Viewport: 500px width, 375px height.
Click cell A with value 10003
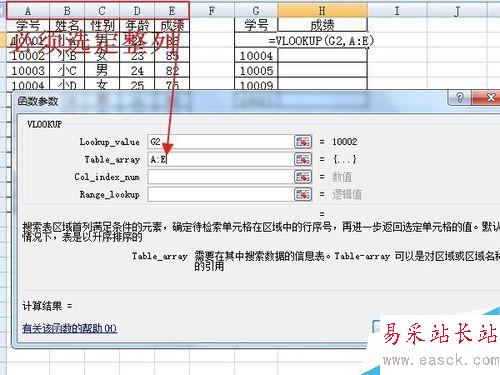click(28, 70)
